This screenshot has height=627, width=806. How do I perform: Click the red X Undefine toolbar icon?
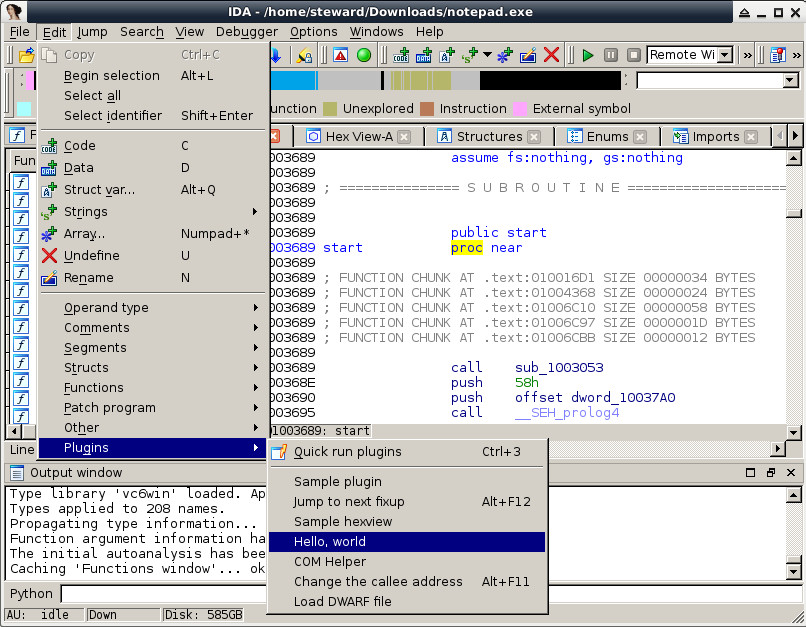click(x=551, y=55)
